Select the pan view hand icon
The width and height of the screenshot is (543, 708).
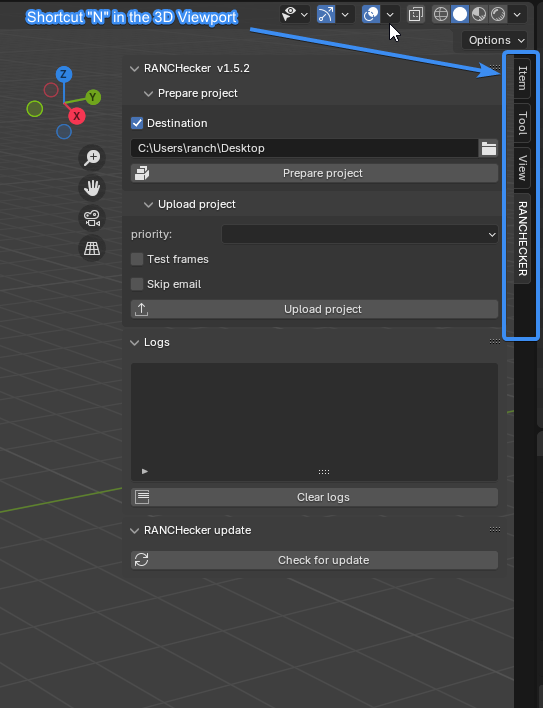pos(92,188)
